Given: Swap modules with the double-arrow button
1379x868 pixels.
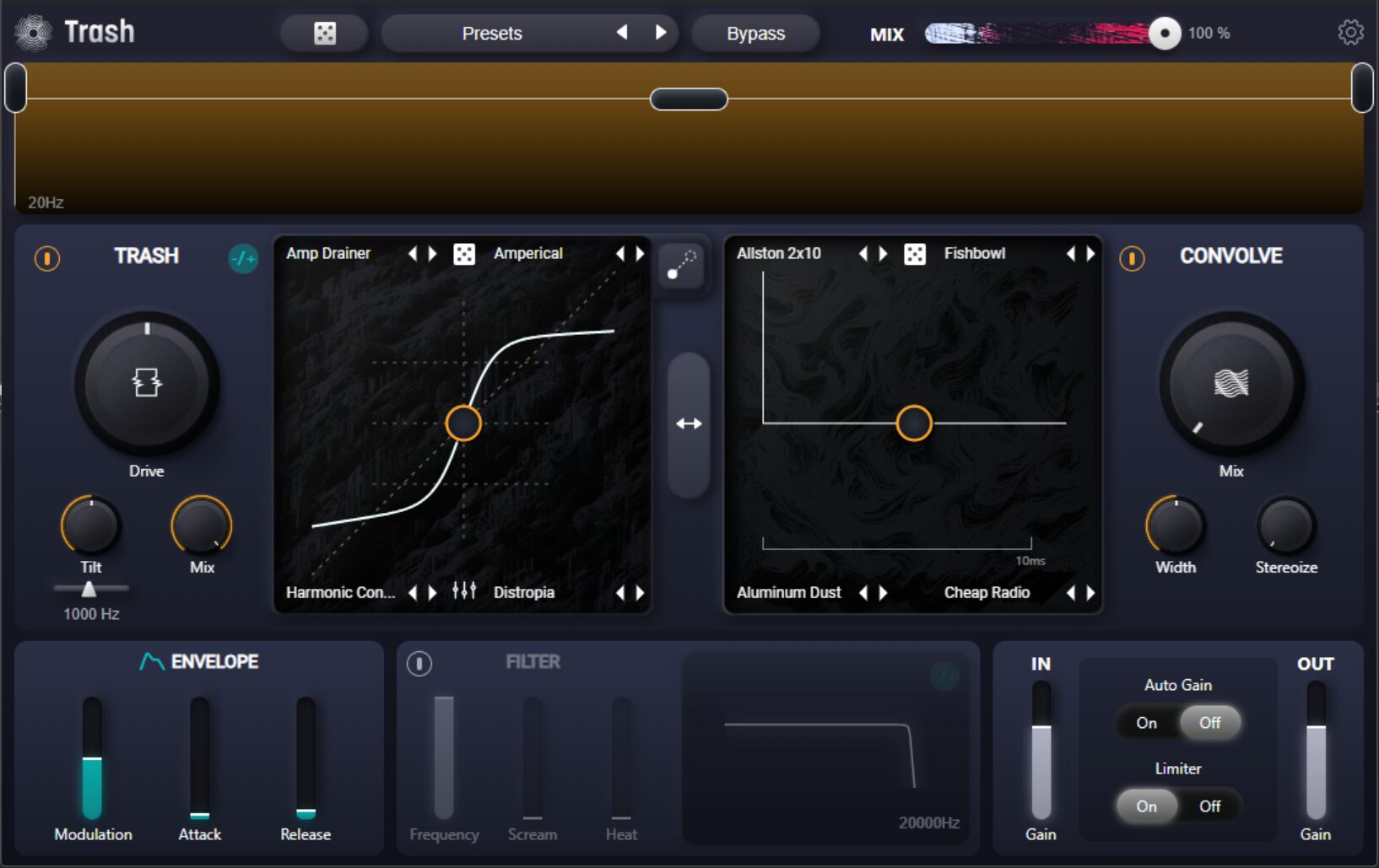Looking at the screenshot, I should coord(689,424).
